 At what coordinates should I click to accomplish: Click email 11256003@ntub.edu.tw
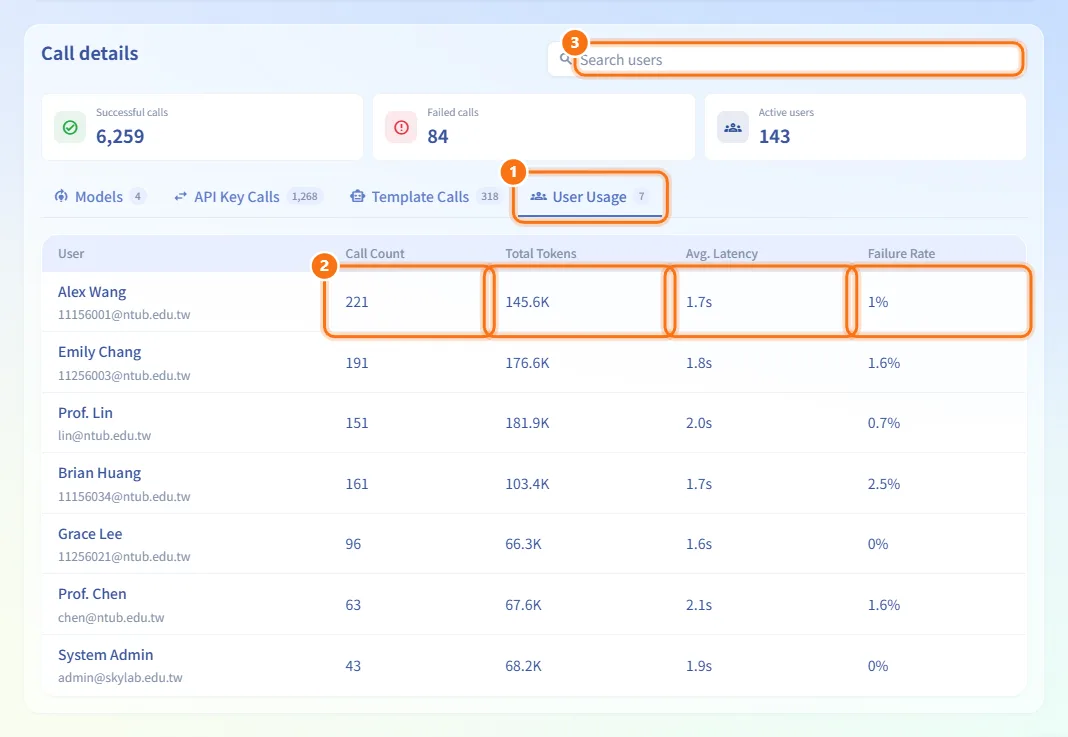coord(124,375)
